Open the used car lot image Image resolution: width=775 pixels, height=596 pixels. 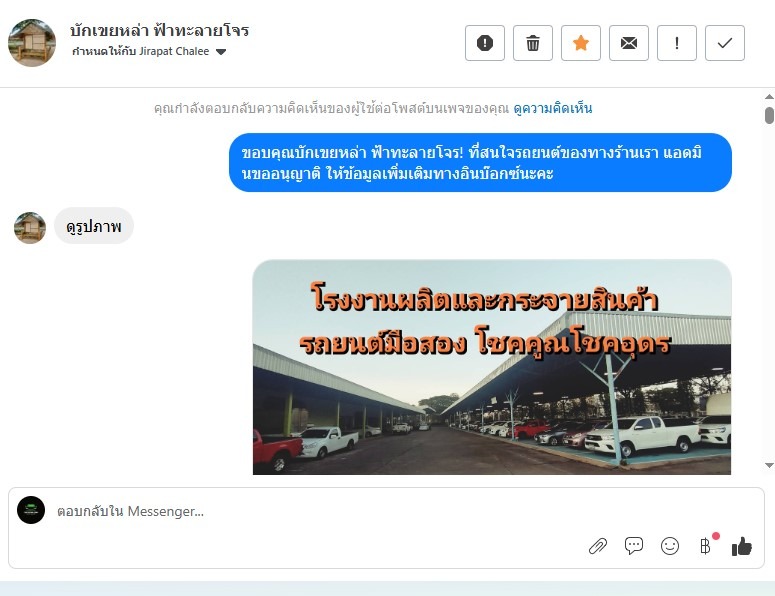pyautogui.click(x=492, y=367)
